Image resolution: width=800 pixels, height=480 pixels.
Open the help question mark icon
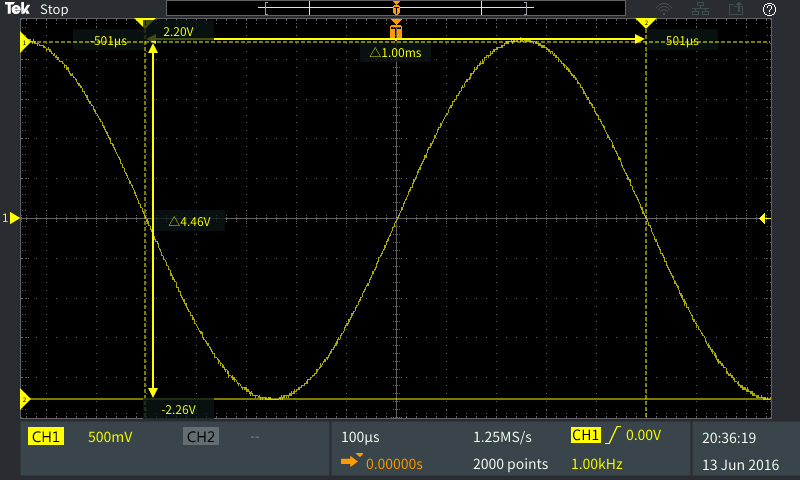[769, 9]
